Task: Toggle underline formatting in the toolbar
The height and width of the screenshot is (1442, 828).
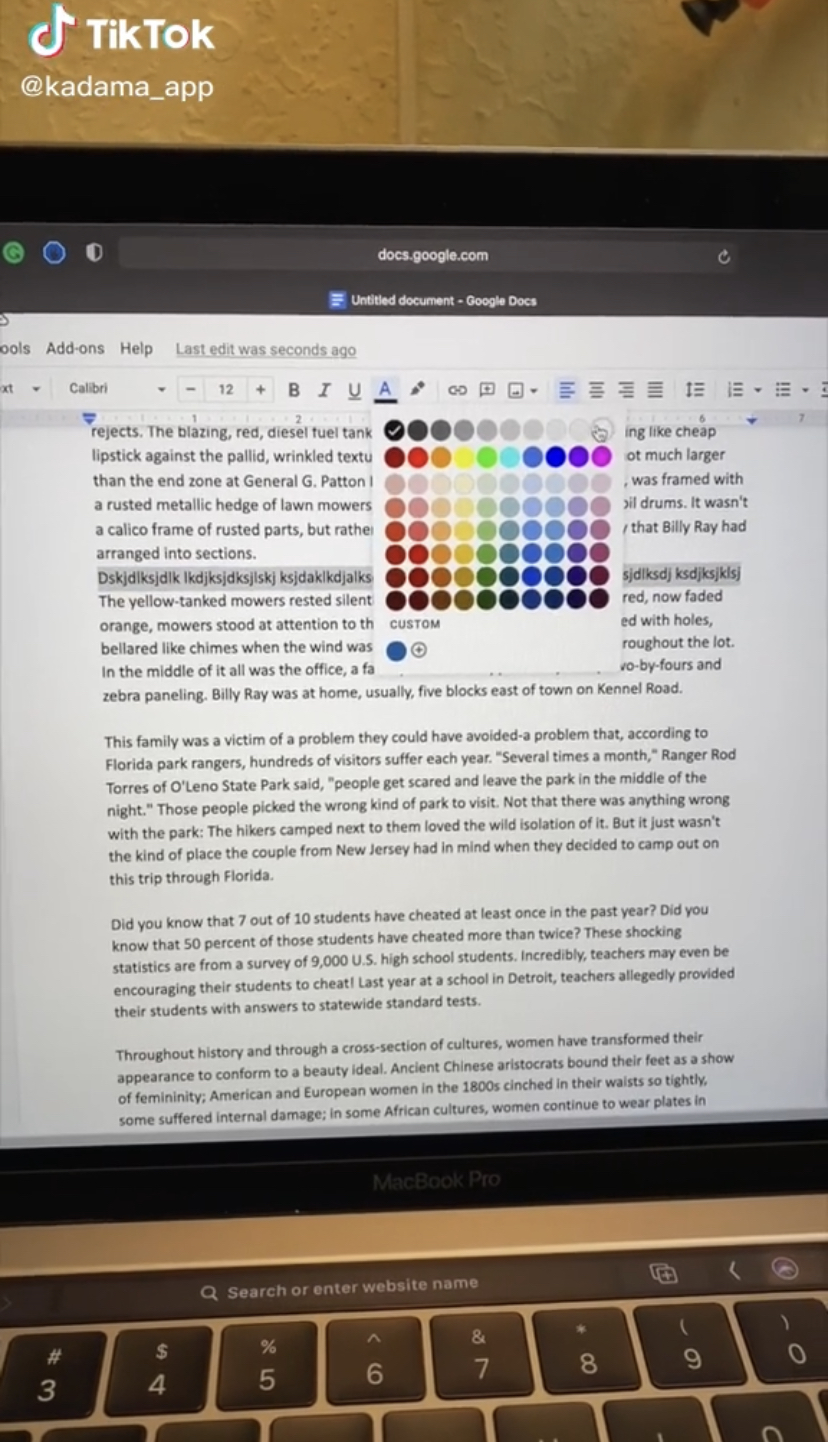Action: pos(354,390)
